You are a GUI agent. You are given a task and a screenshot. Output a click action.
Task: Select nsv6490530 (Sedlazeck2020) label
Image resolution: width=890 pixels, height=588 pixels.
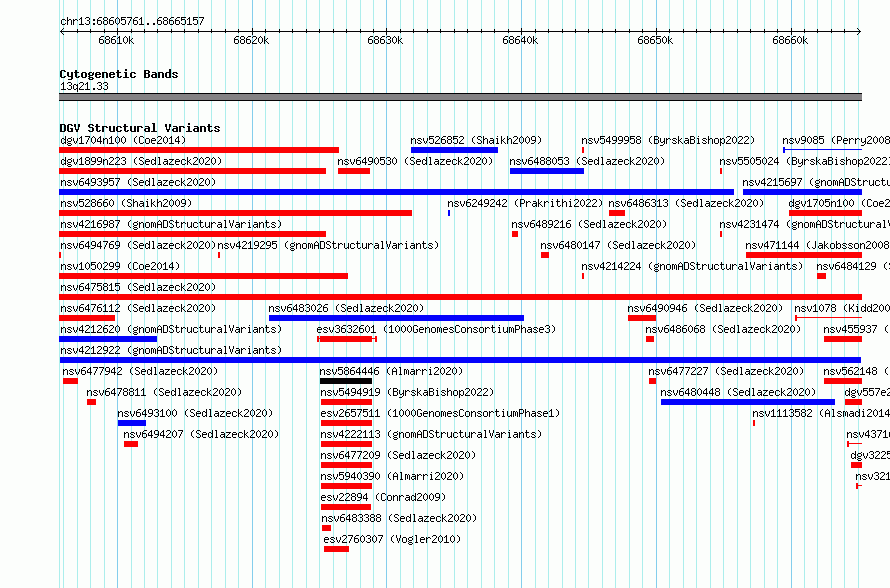click(415, 161)
